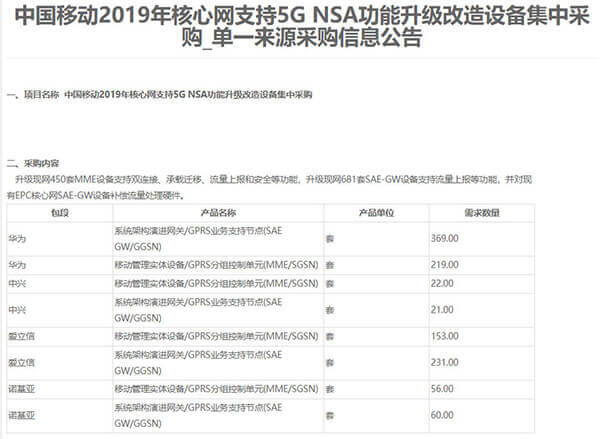Screen dimensions: 600x439
Task: Click 华为 in the 369.00 row
Action: [17, 239]
